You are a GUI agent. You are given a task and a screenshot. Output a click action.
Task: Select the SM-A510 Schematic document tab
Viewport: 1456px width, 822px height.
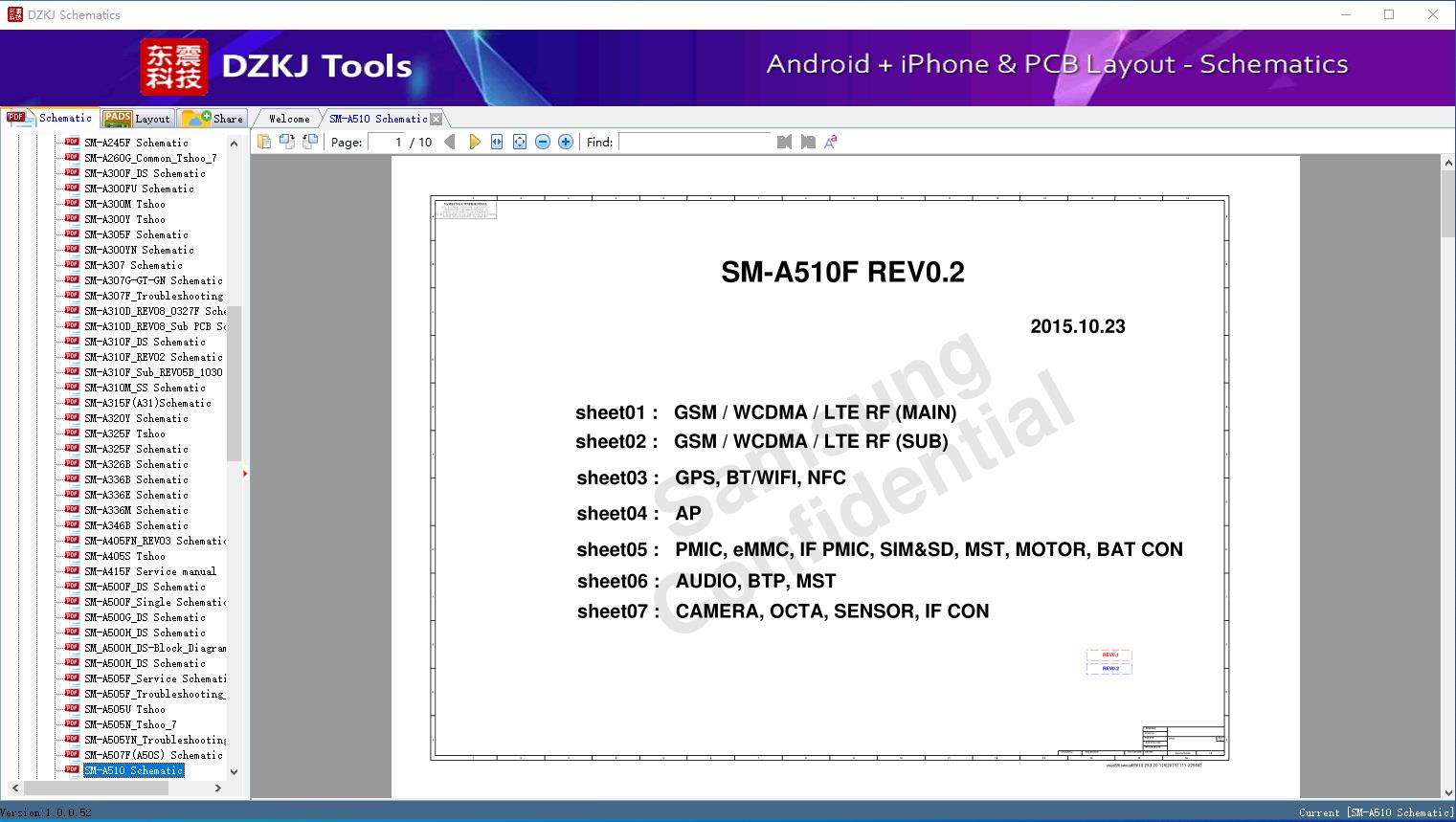[x=378, y=119]
